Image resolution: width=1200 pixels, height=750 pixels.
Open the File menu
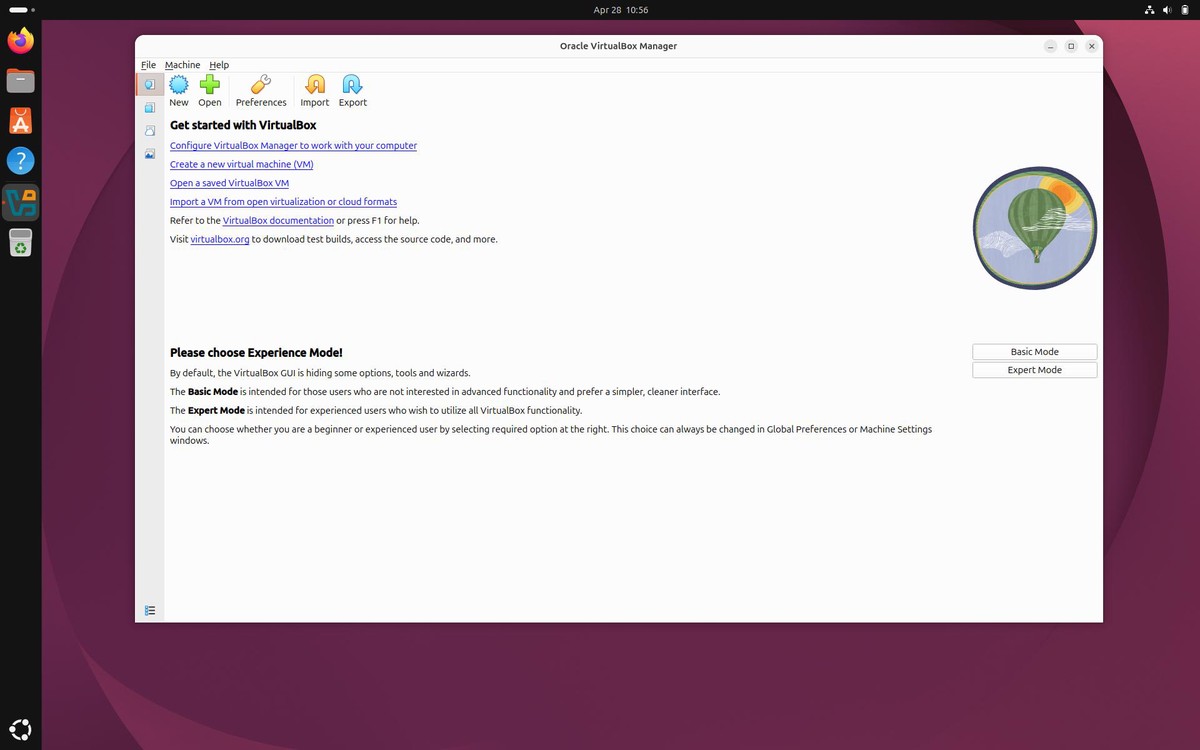[148, 65]
